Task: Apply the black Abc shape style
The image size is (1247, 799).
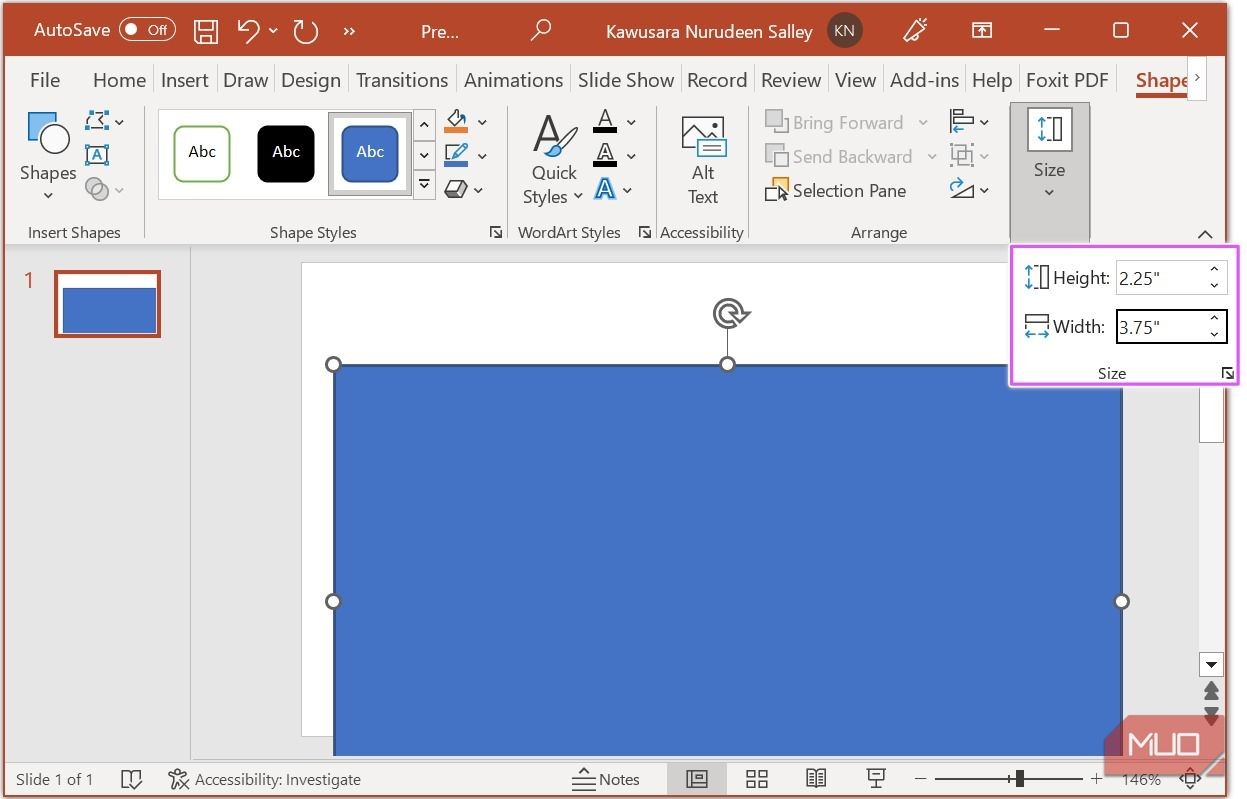Action: (x=286, y=153)
